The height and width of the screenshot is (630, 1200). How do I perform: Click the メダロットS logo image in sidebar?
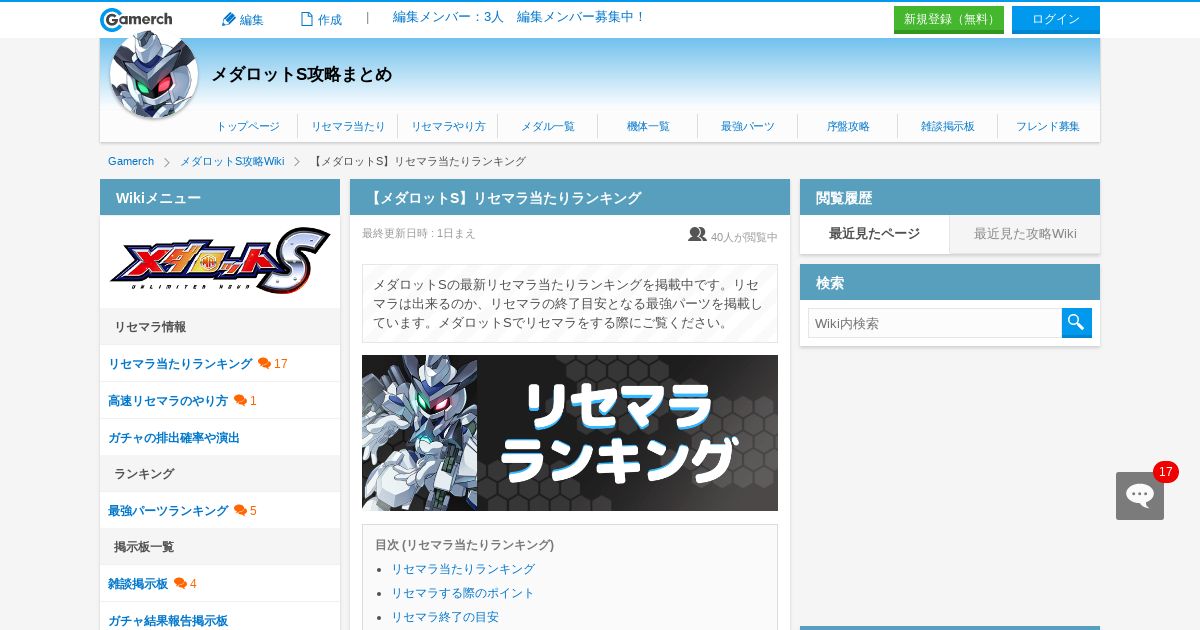click(x=220, y=261)
